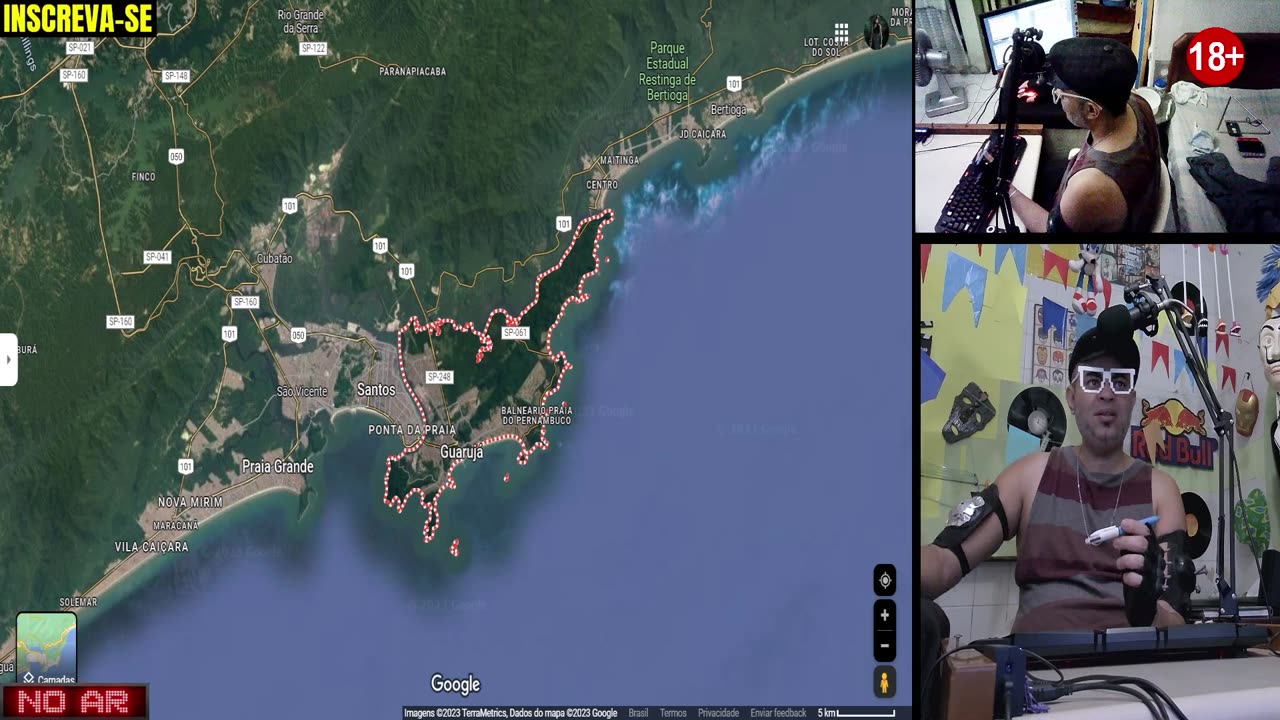This screenshot has height=720, width=1280.
Task: Click the 050 shield near Finco
Action: (x=176, y=156)
